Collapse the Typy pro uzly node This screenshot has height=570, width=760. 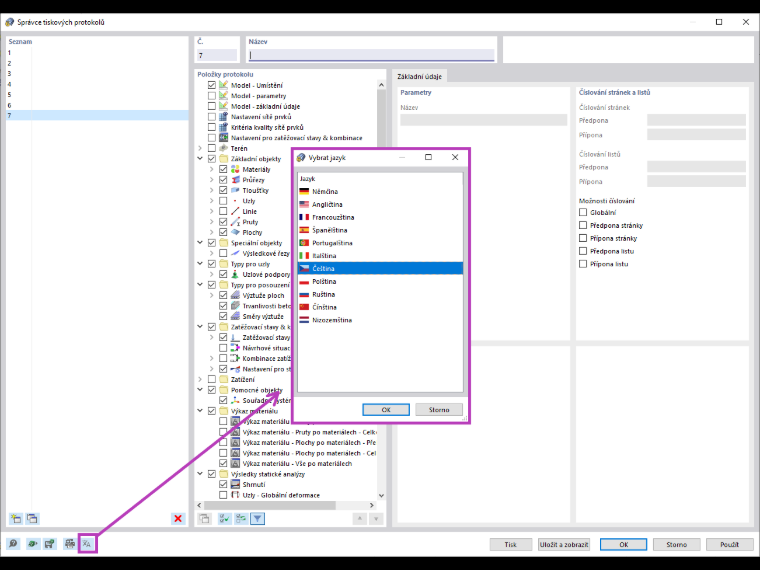(x=200, y=264)
